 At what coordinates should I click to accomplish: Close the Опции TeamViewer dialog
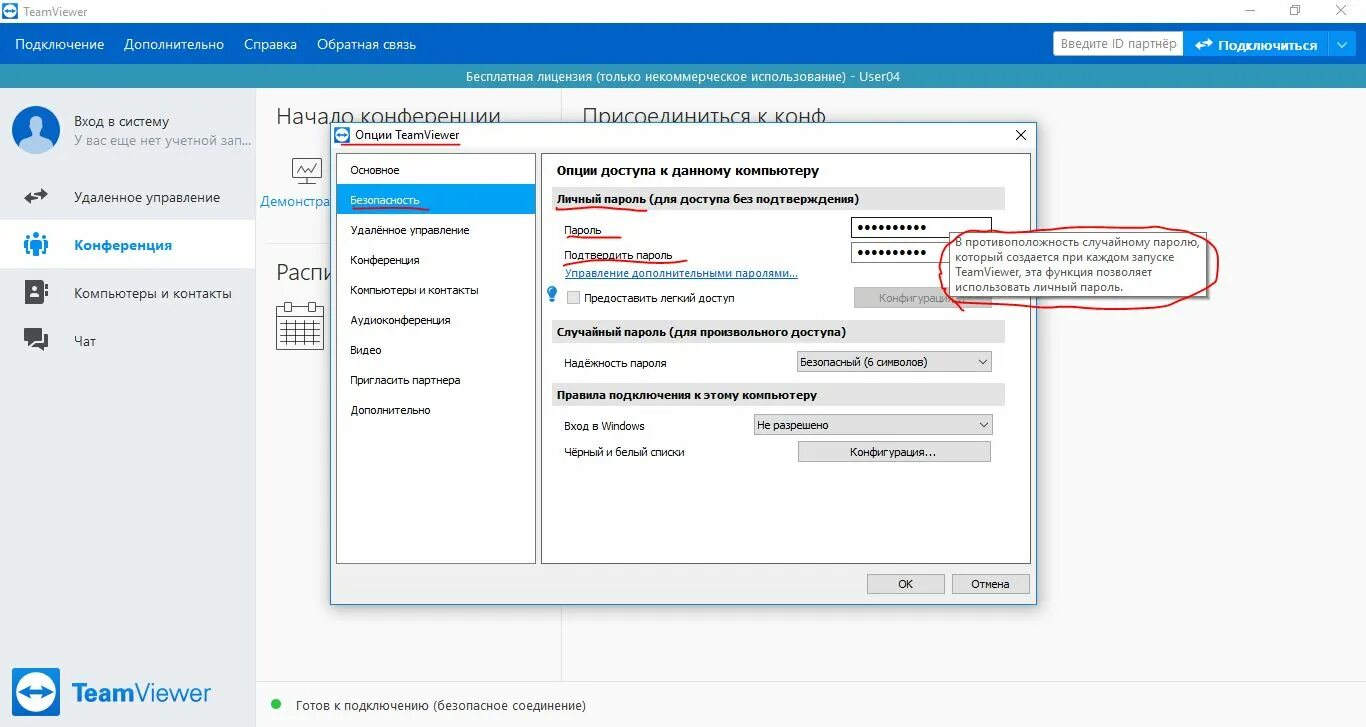pos(1021,135)
